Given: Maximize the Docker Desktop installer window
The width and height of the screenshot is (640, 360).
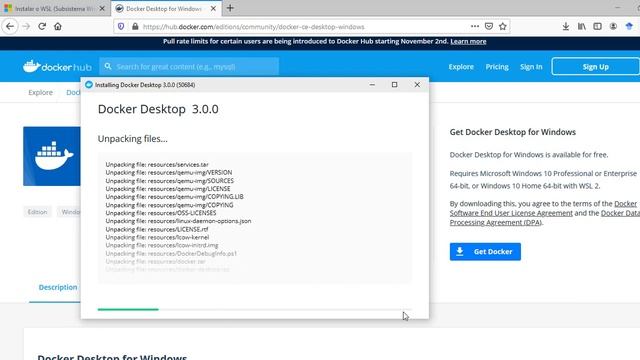Looking at the screenshot, I should click(394, 84).
